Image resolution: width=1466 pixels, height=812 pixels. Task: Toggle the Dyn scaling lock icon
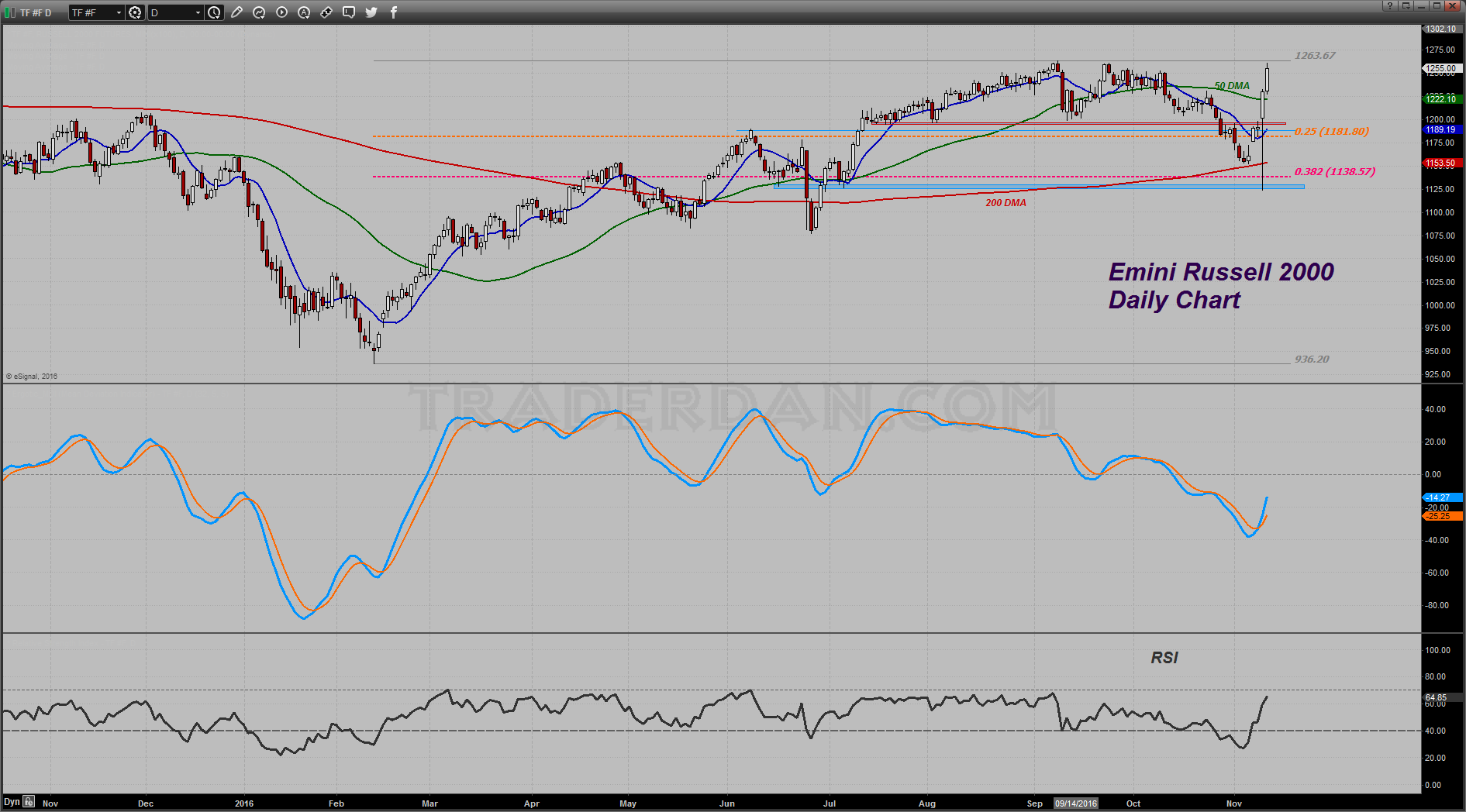pos(29,802)
